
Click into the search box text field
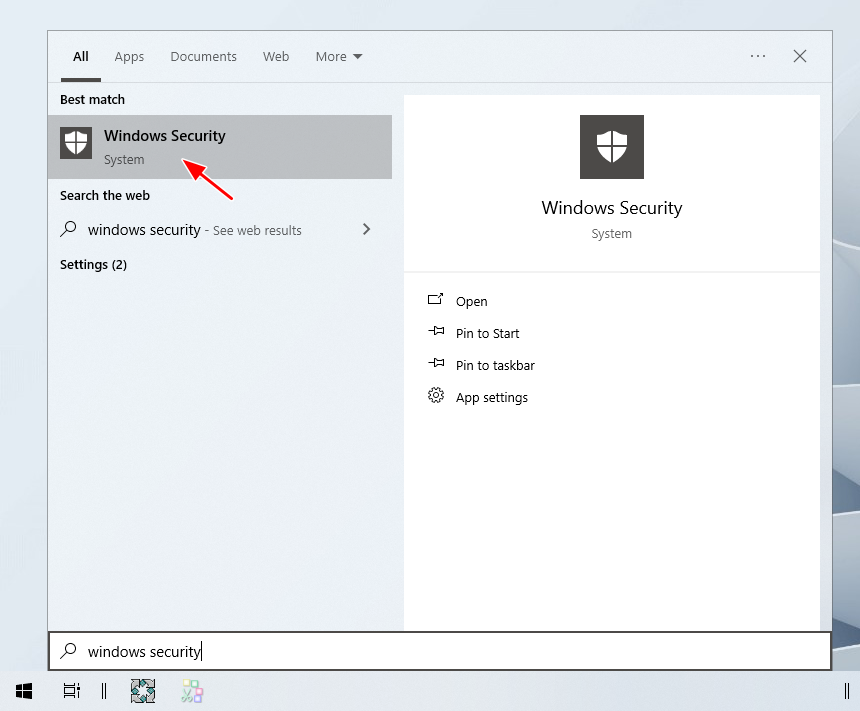450,651
